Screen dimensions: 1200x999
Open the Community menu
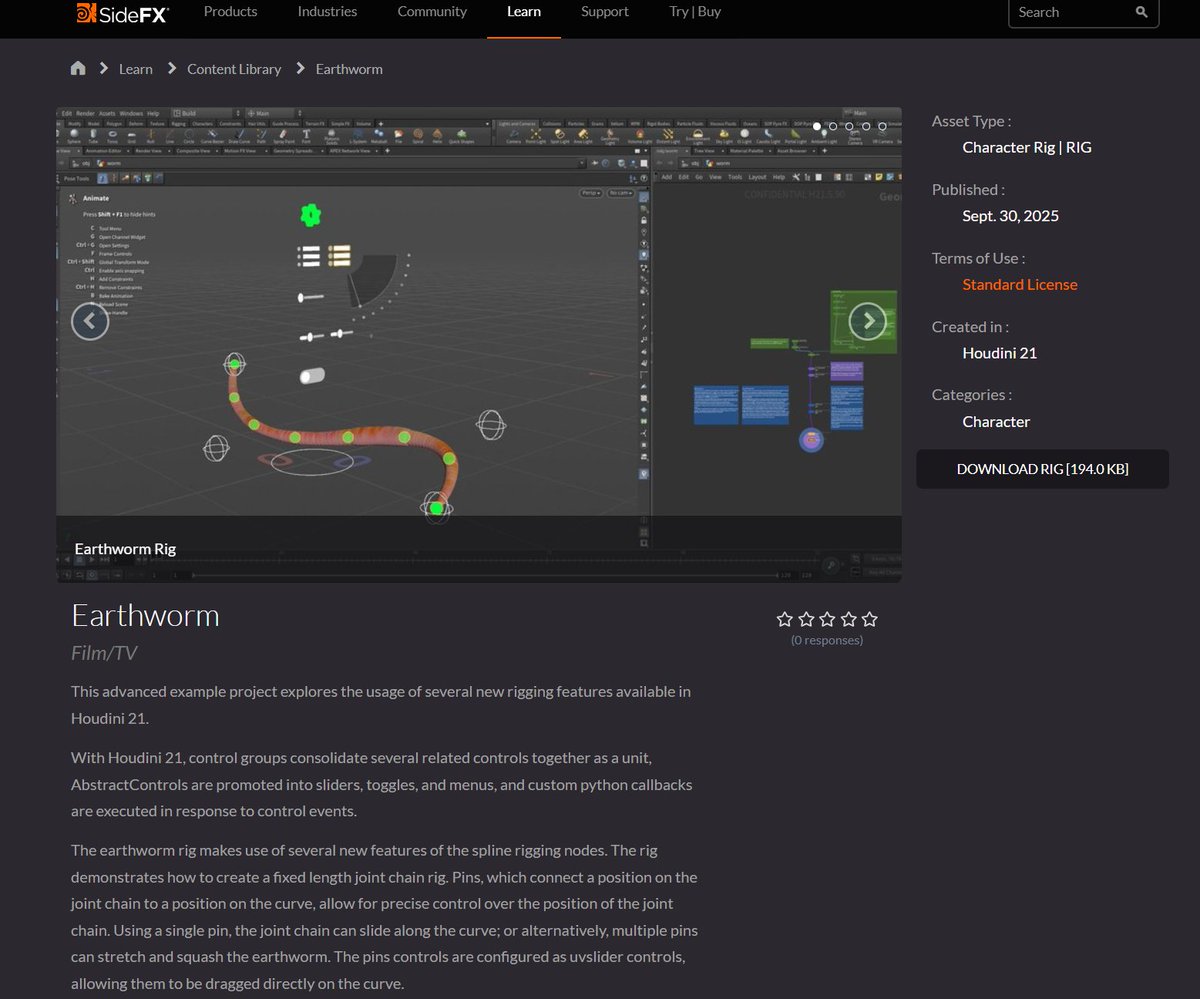tap(432, 12)
